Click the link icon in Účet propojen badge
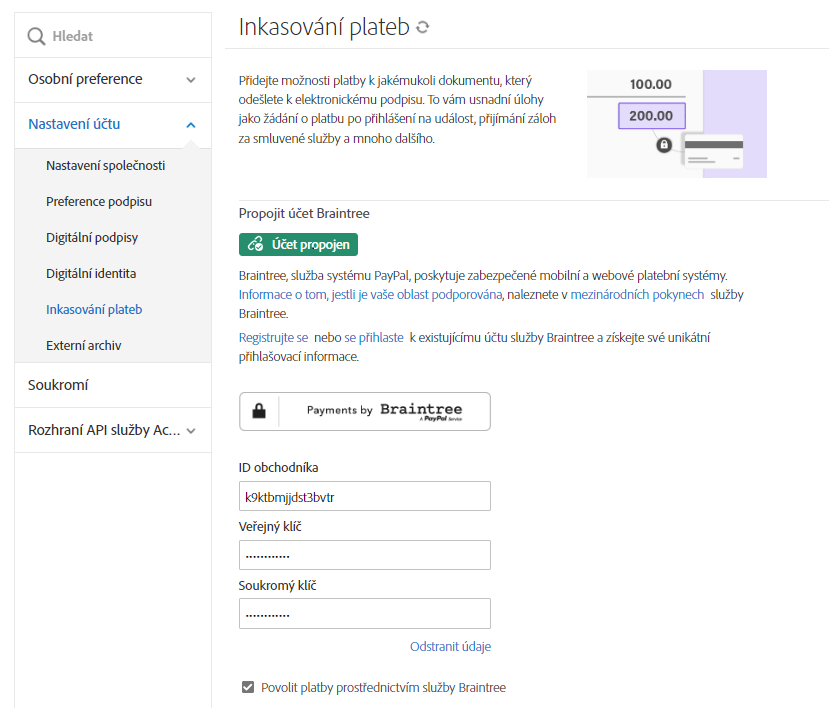The width and height of the screenshot is (829, 708). 255,244
